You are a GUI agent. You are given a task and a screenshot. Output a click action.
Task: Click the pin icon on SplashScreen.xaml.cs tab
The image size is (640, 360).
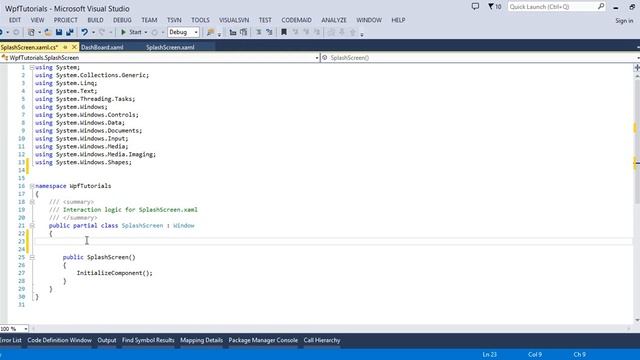click(65, 47)
